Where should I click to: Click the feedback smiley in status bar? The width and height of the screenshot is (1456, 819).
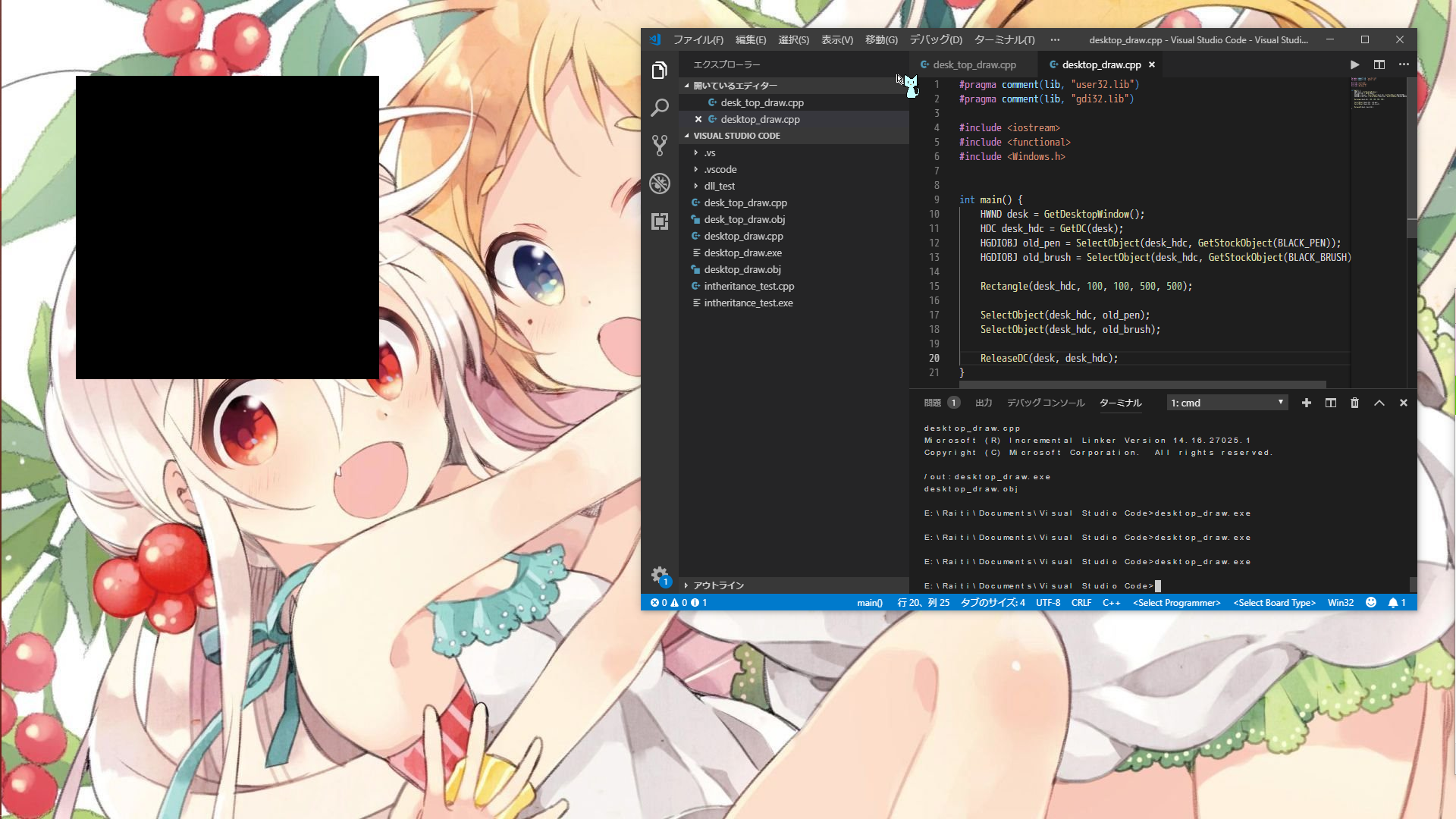pos(1371,602)
